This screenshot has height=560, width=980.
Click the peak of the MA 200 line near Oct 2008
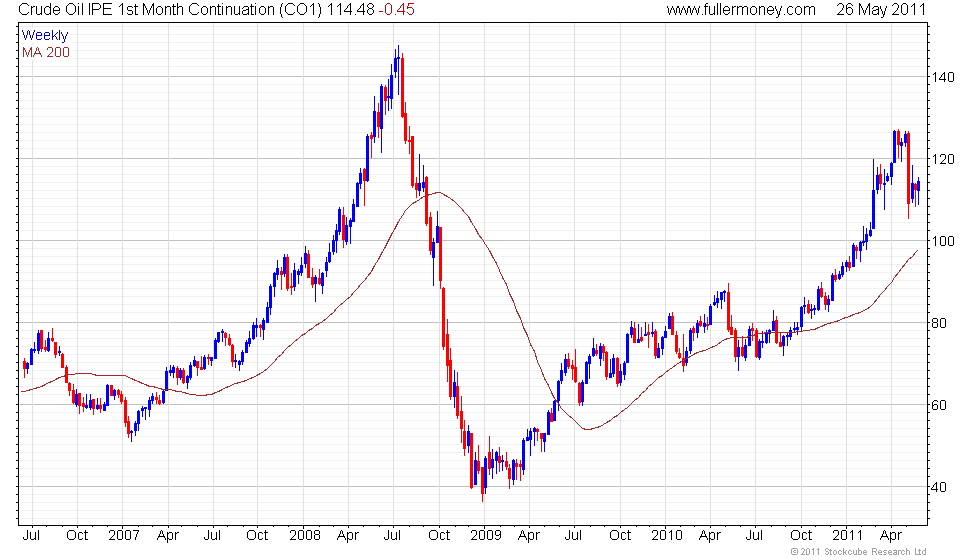[439, 192]
